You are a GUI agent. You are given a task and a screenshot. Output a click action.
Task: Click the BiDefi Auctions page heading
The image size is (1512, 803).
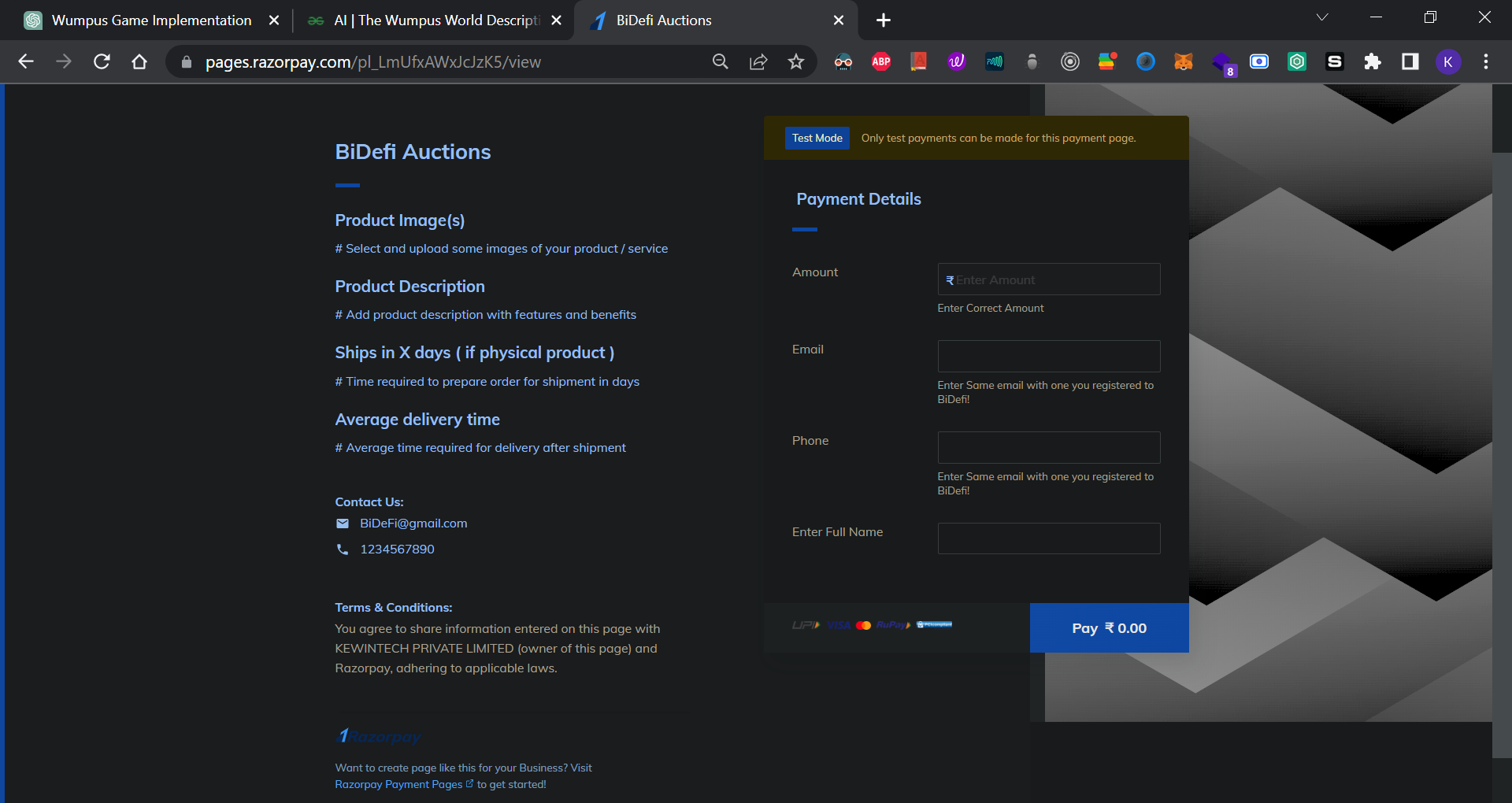[413, 152]
